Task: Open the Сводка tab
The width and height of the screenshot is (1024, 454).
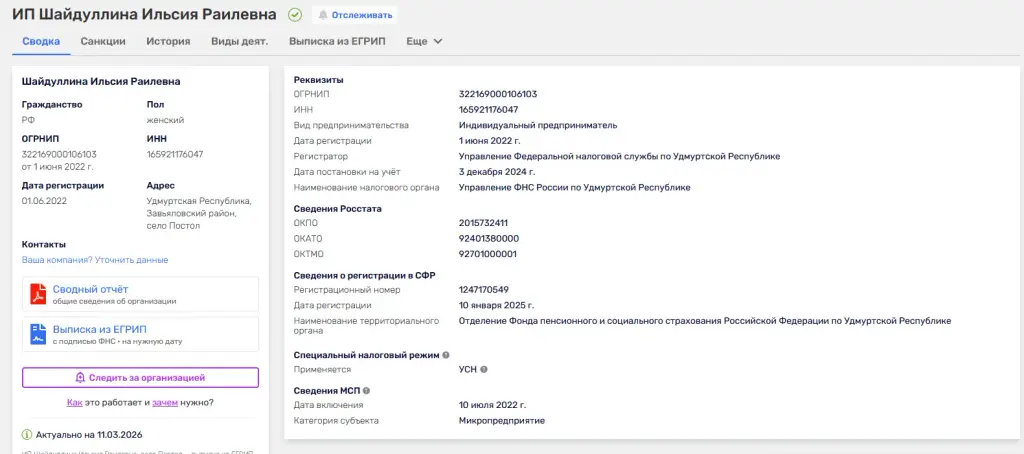Action: click(41, 41)
